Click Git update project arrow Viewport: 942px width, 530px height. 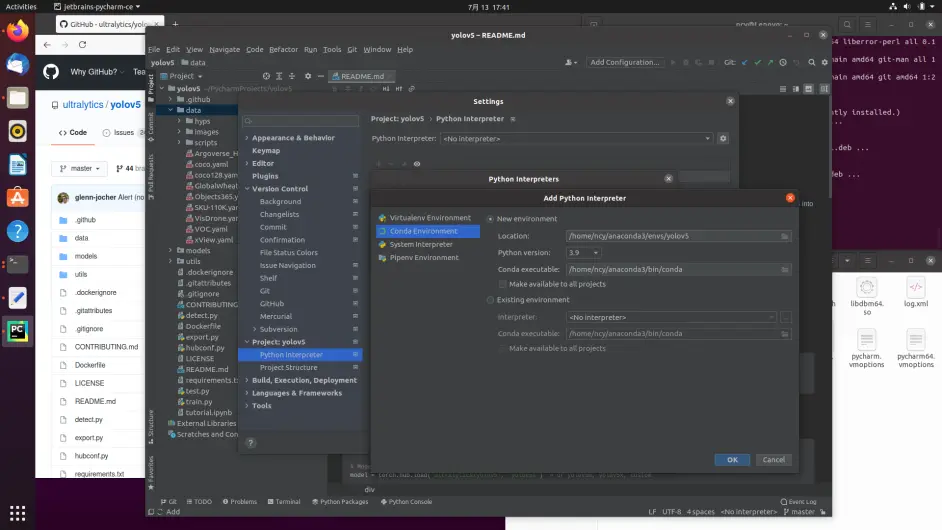coord(745,62)
